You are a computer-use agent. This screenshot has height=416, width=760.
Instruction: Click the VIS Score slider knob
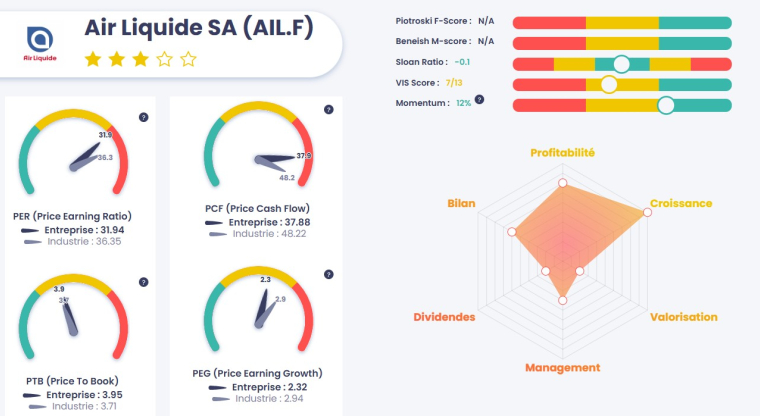click(608, 84)
